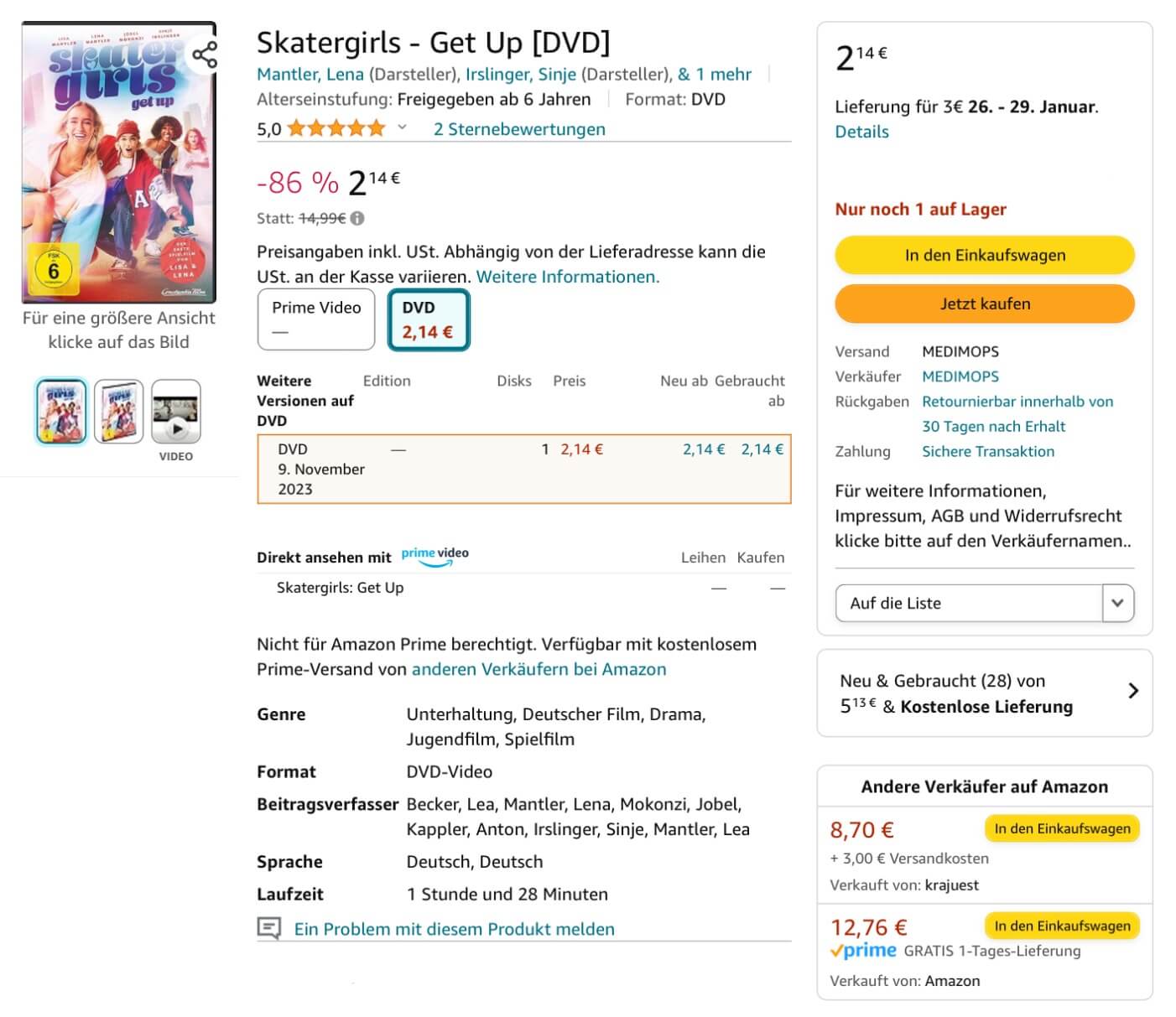Open the rating dropdown chevron beside stars

402,127
